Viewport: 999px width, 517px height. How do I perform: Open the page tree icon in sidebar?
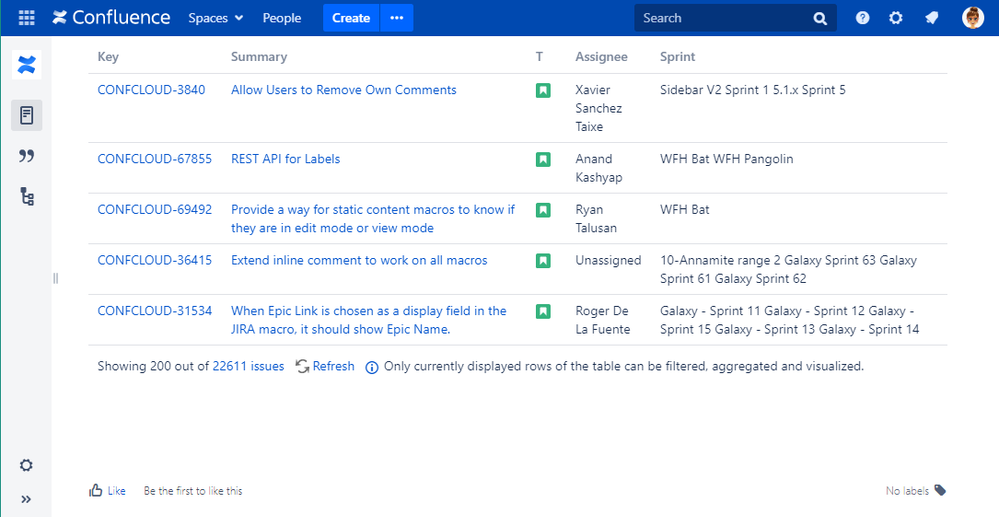click(27, 196)
